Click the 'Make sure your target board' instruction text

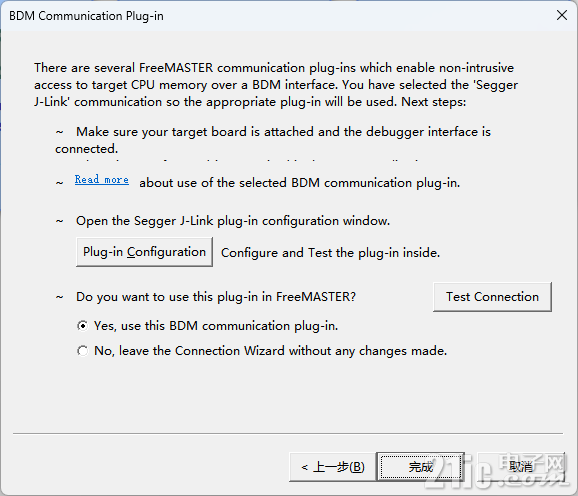(x=273, y=140)
